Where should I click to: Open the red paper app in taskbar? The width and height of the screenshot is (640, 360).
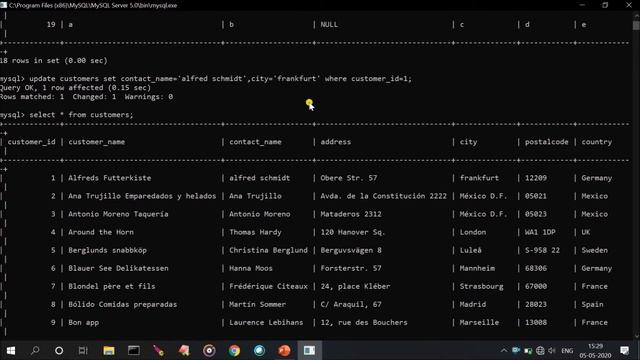pos(184,350)
